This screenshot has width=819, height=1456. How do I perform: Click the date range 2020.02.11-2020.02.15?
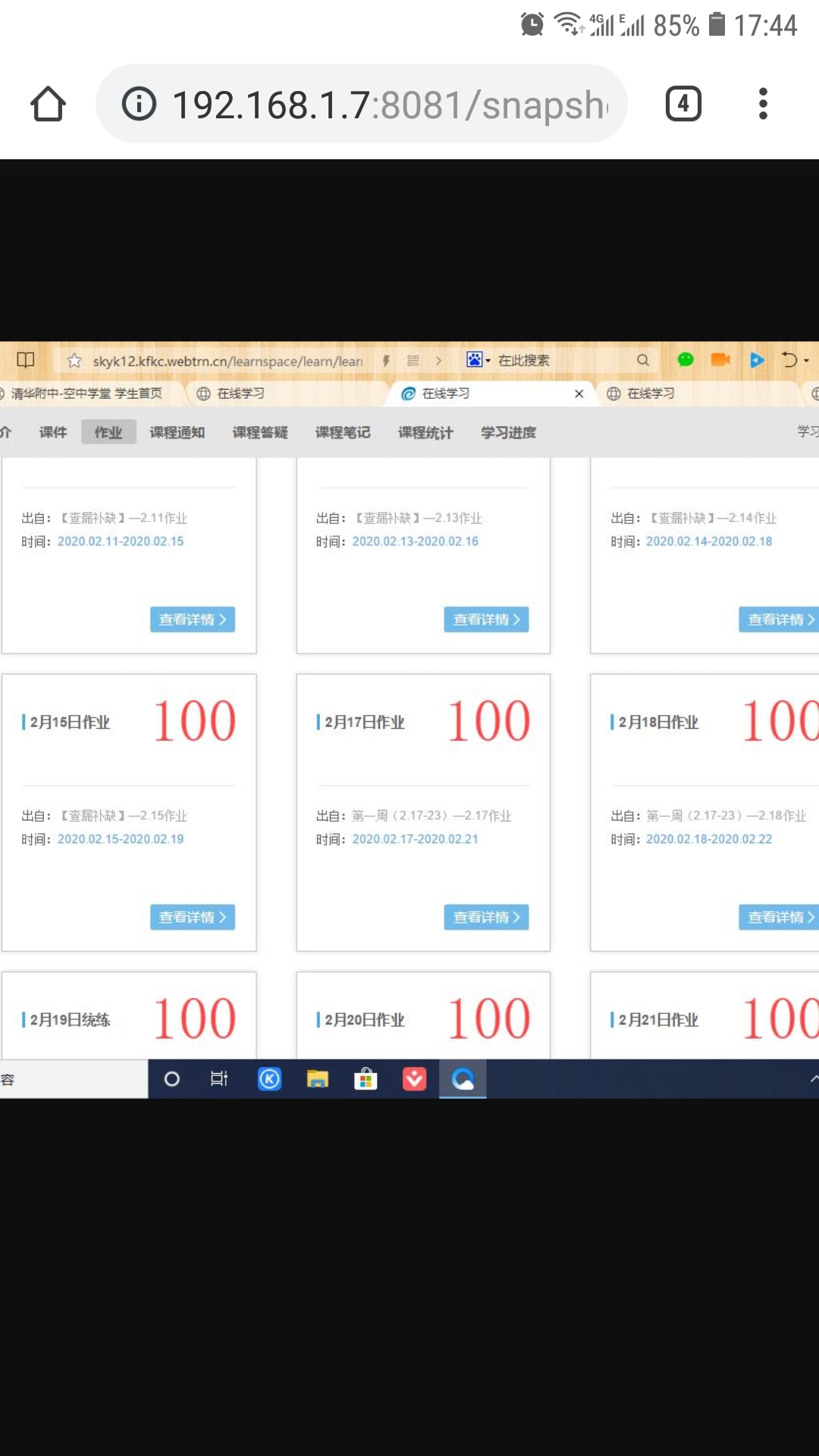coord(121,541)
